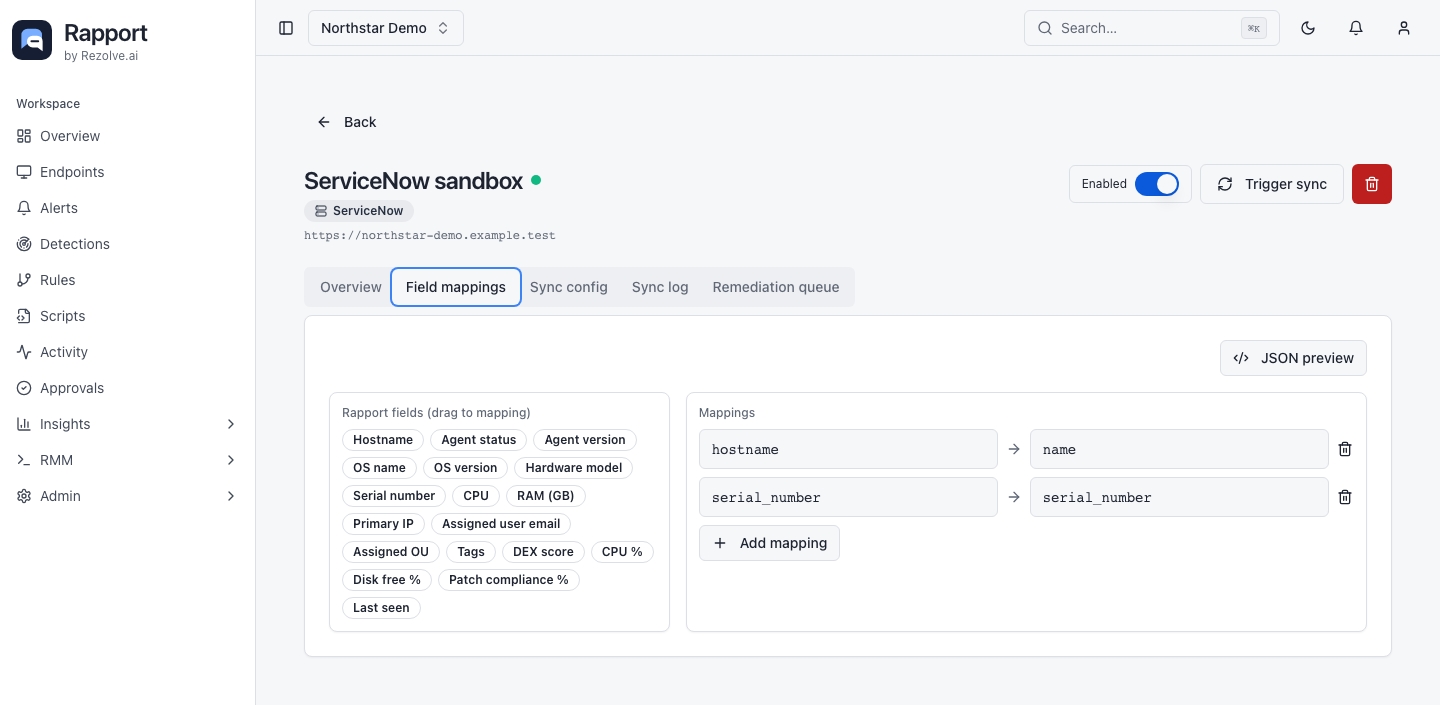Click the Rapport logo icon

32,40
